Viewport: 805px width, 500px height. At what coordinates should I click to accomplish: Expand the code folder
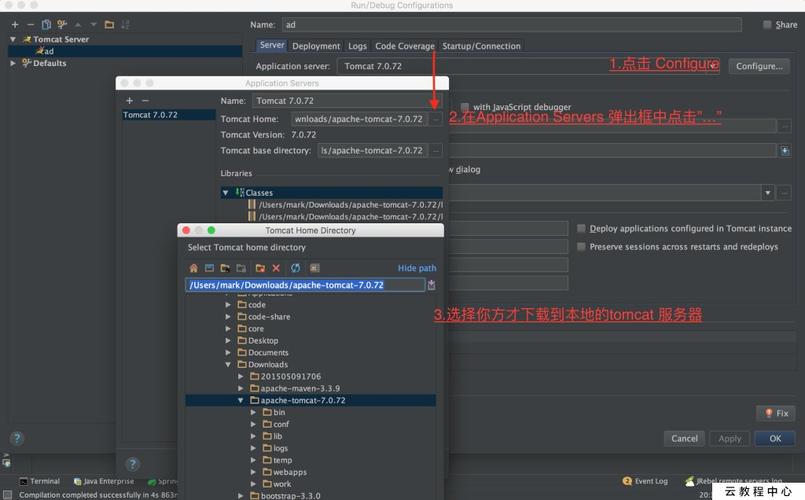tap(228, 305)
